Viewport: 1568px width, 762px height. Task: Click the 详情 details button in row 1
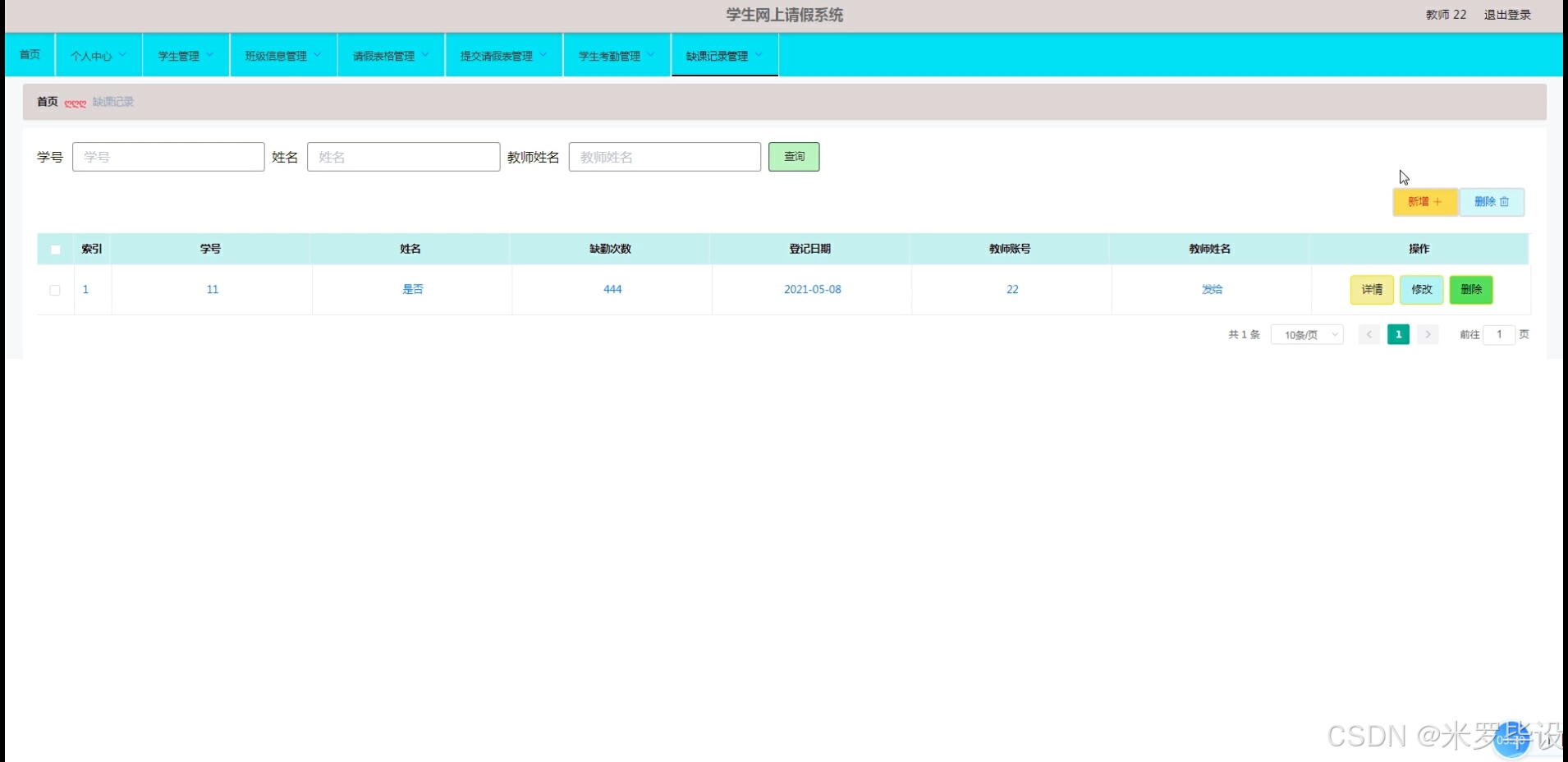[x=1372, y=290]
